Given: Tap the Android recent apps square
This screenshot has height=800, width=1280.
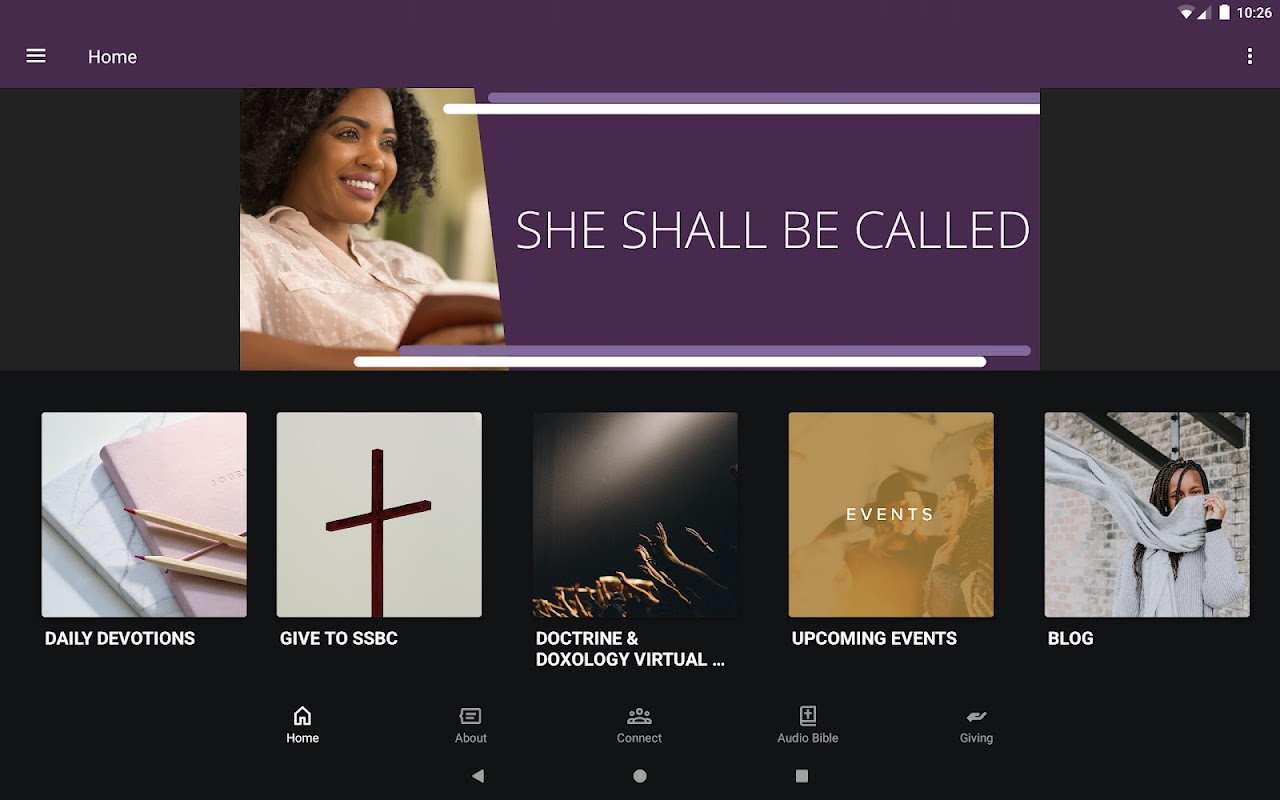Looking at the screenshot, I should pyautogui.click(x=801, y=776).
